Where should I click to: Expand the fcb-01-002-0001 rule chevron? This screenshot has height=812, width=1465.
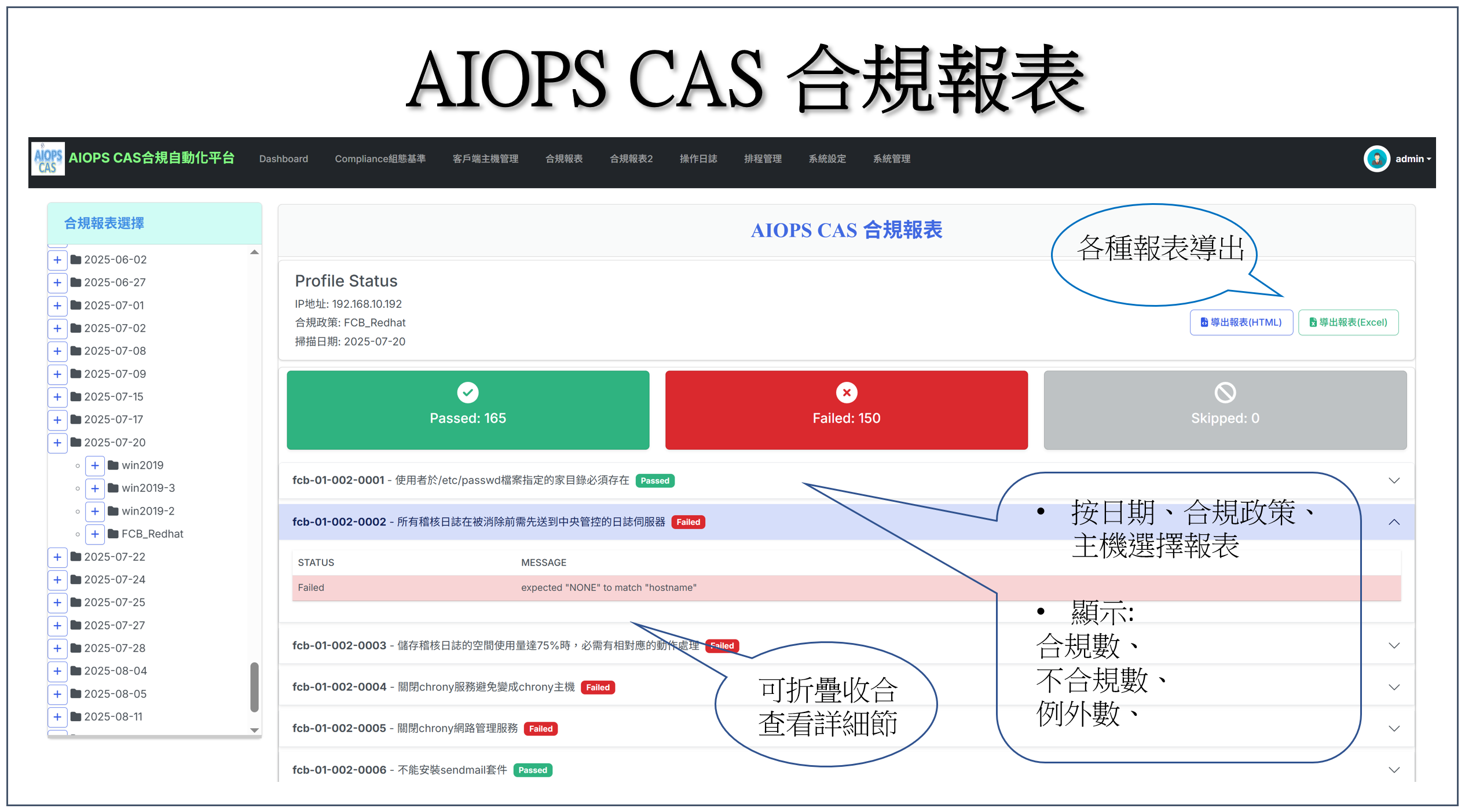(1394, 480)
